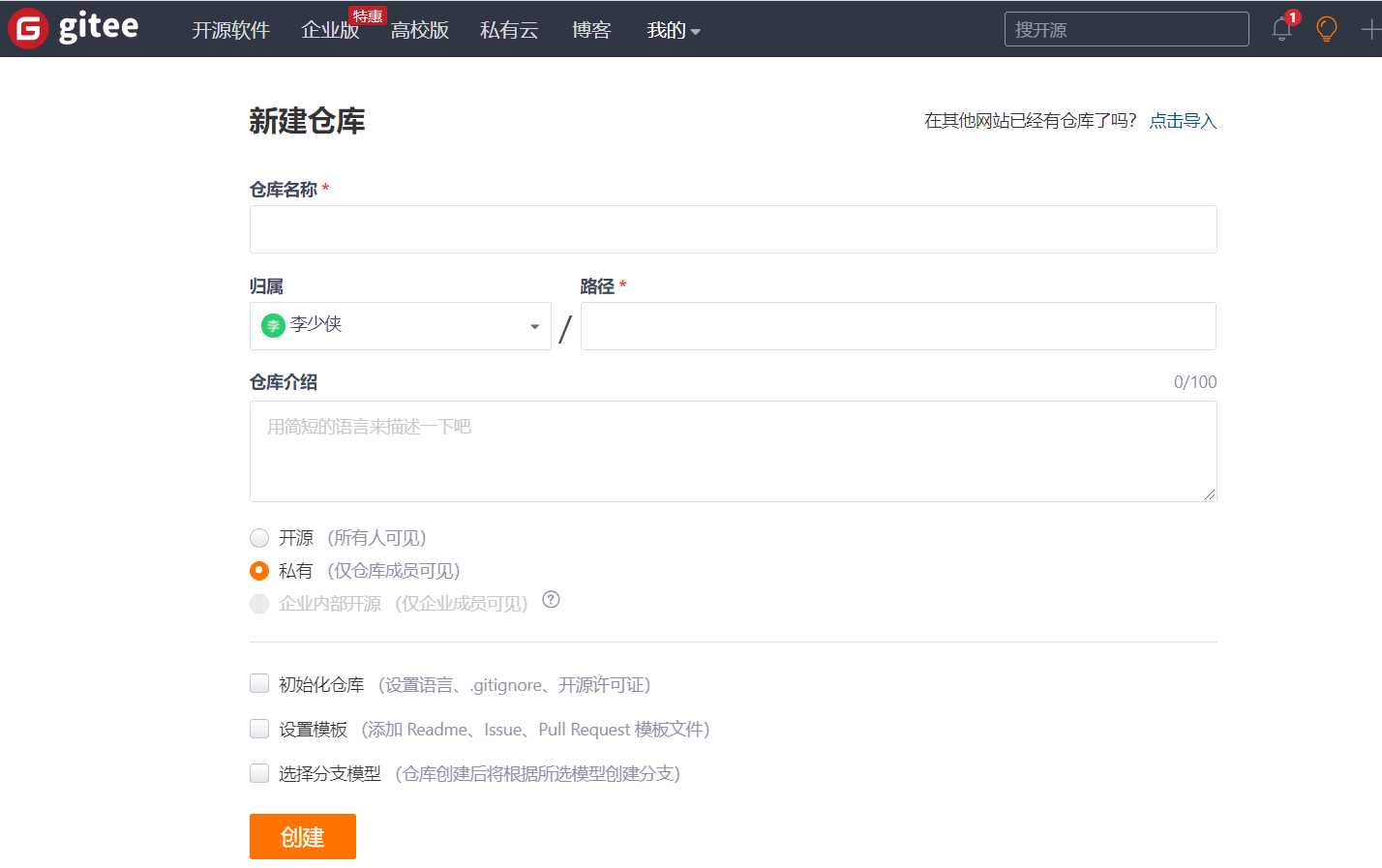Click the notification badge showing 1

point(1291,17)
